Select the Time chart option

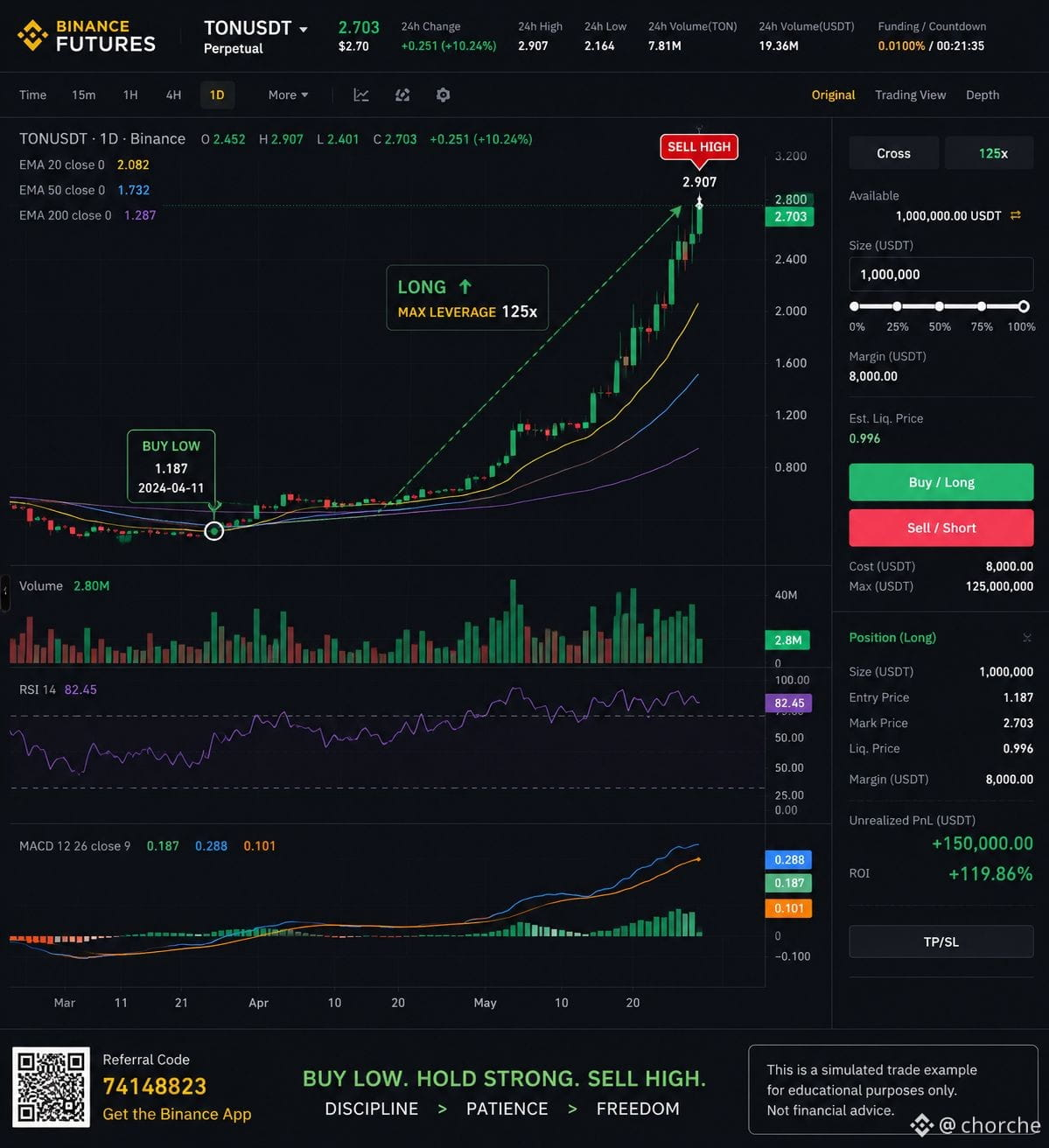pyautogui.click(x=32, y=94)
